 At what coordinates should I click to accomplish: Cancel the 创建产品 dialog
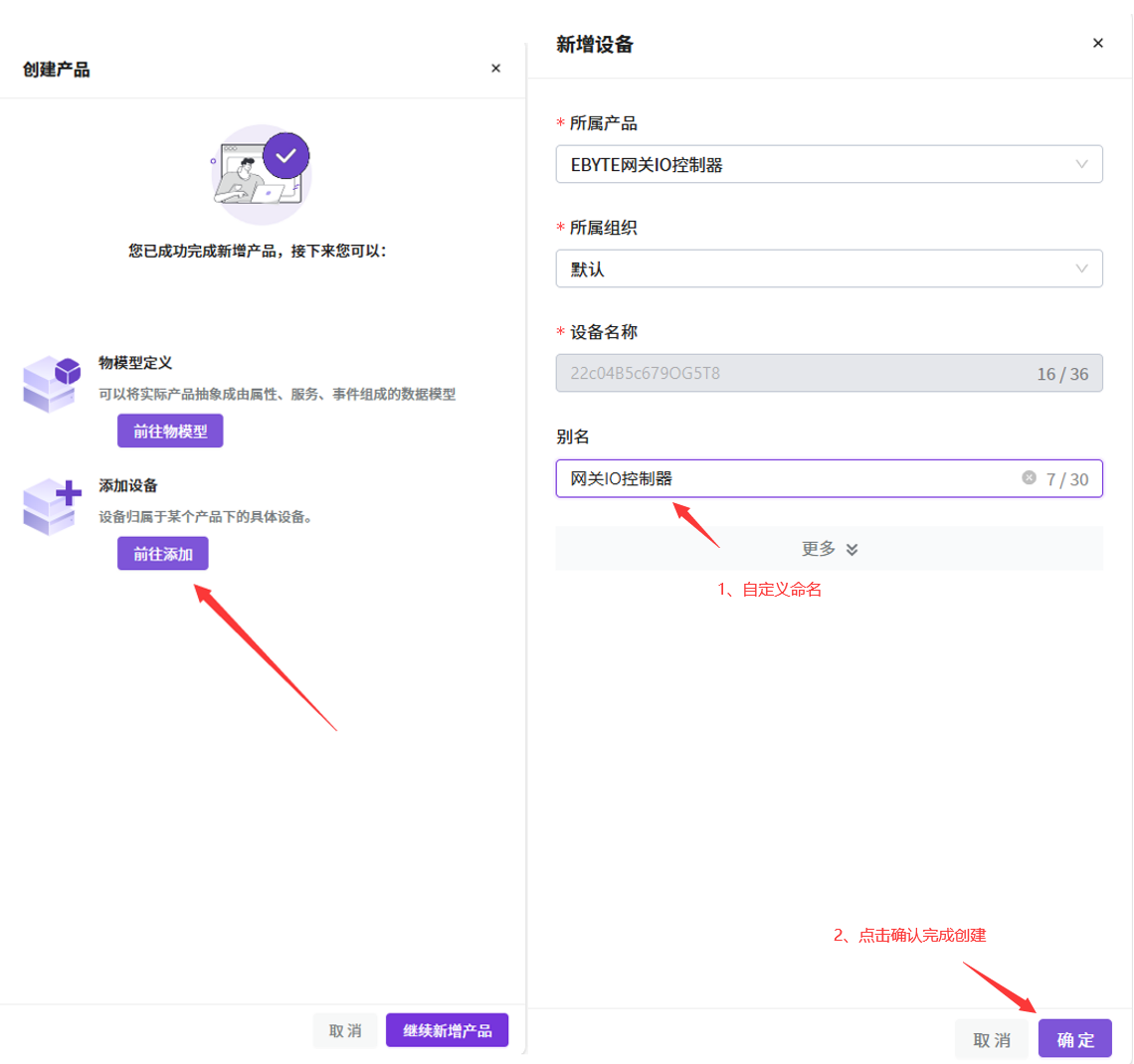point(345,1031)
